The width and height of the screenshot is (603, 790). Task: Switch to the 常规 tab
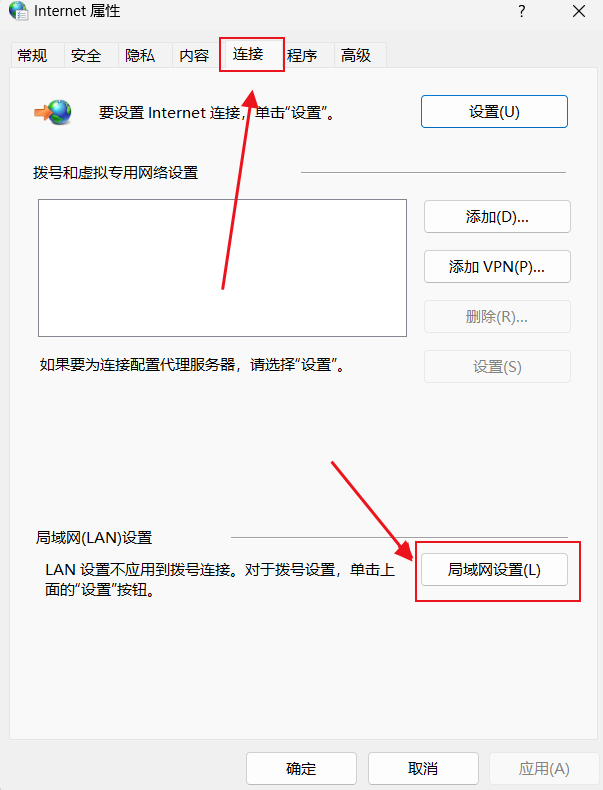[32, 55]
